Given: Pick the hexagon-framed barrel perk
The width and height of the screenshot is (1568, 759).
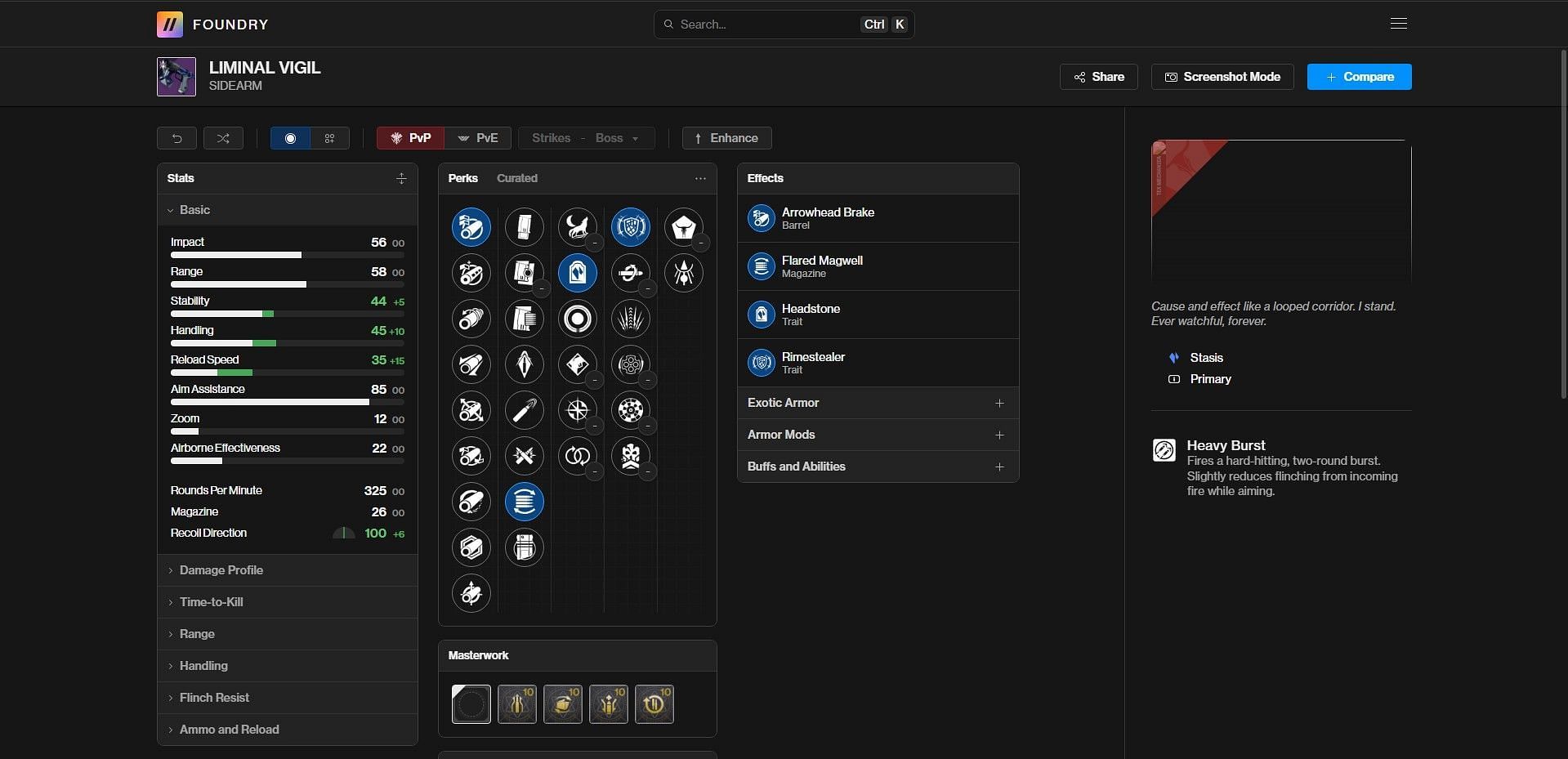Looking at the screenshot, I should click(471, 547).
